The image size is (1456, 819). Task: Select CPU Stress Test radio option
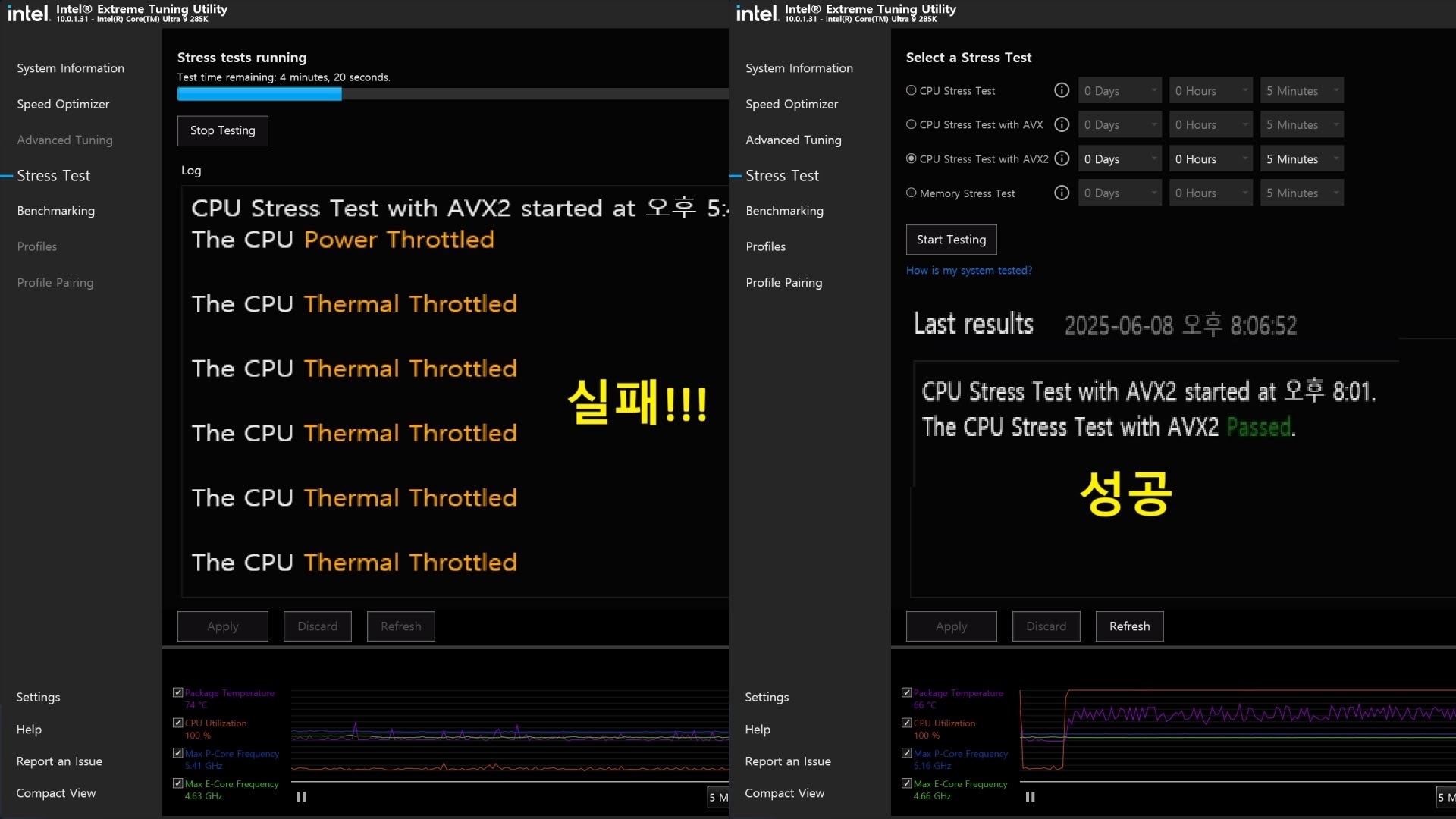911,90
